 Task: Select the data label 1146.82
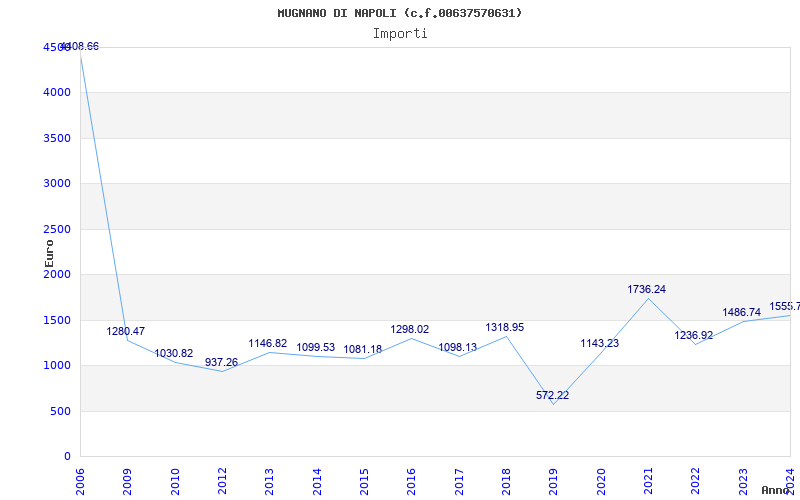coord(268,343)
